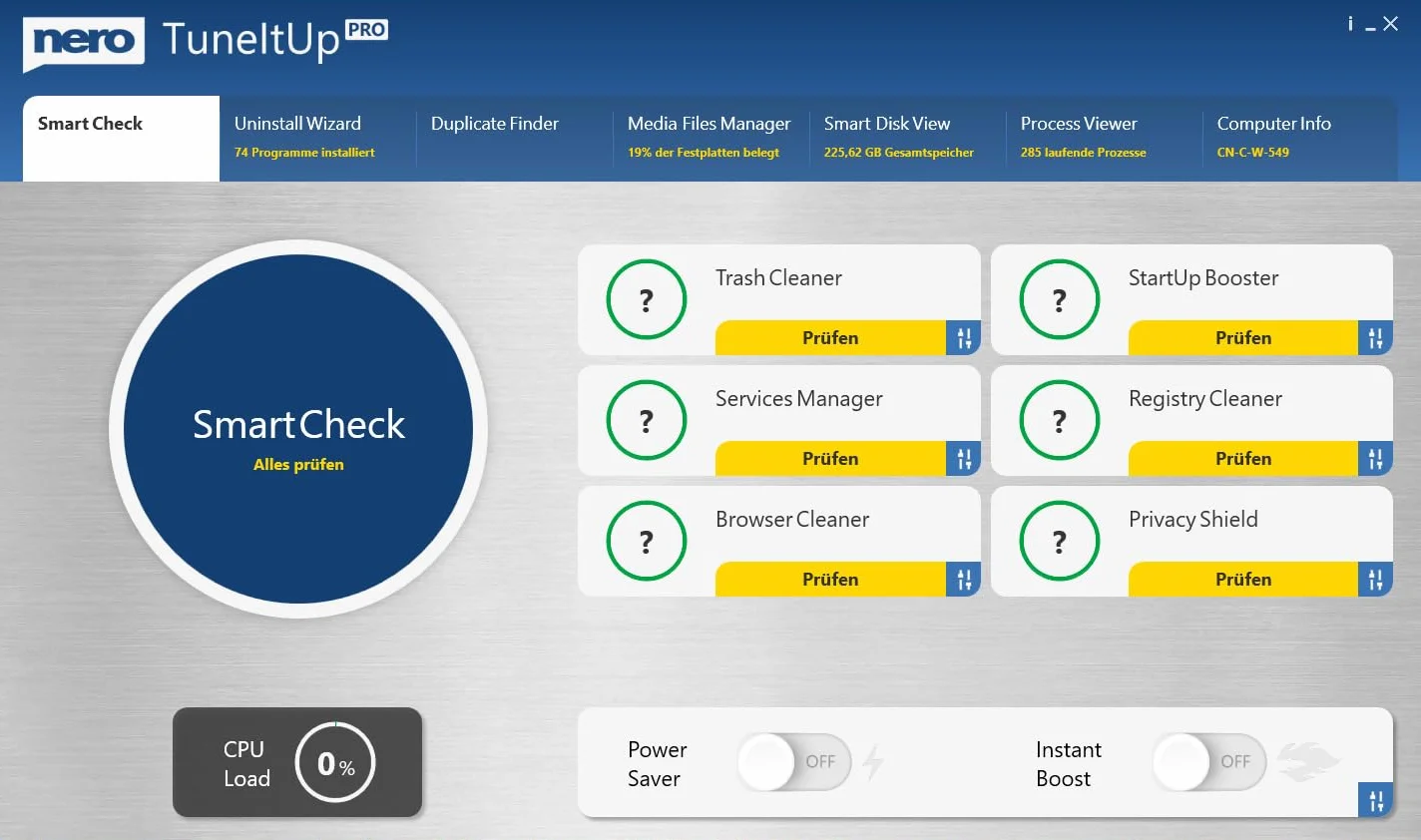
Task: Click the Registry Cleaner title text
Action: (x=1204, y=399)
